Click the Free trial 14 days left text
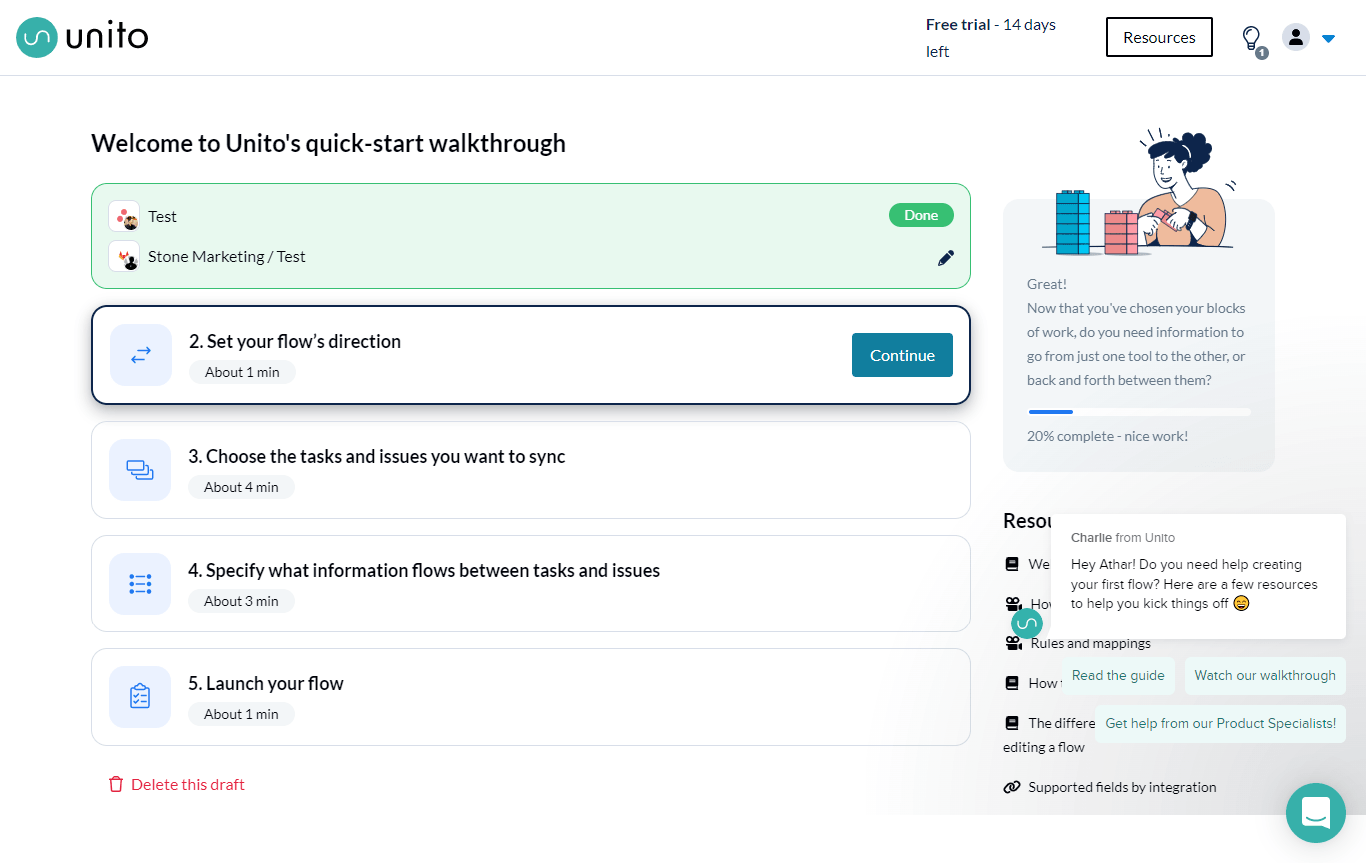The height and width of the screenshot is (863, 1366). pyautogui.click(x=991, y=38)
